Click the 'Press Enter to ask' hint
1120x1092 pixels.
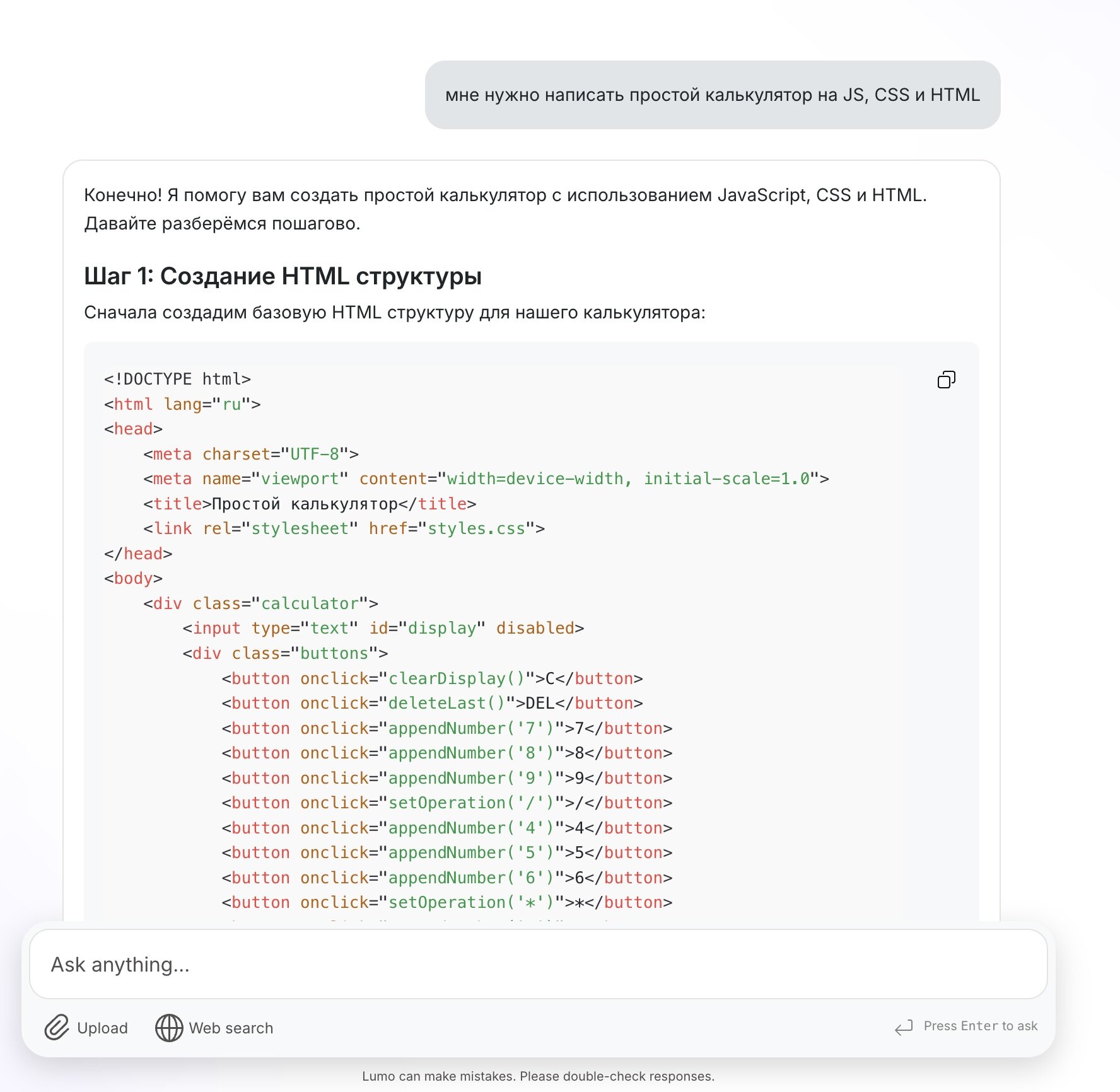[980, 1026]
